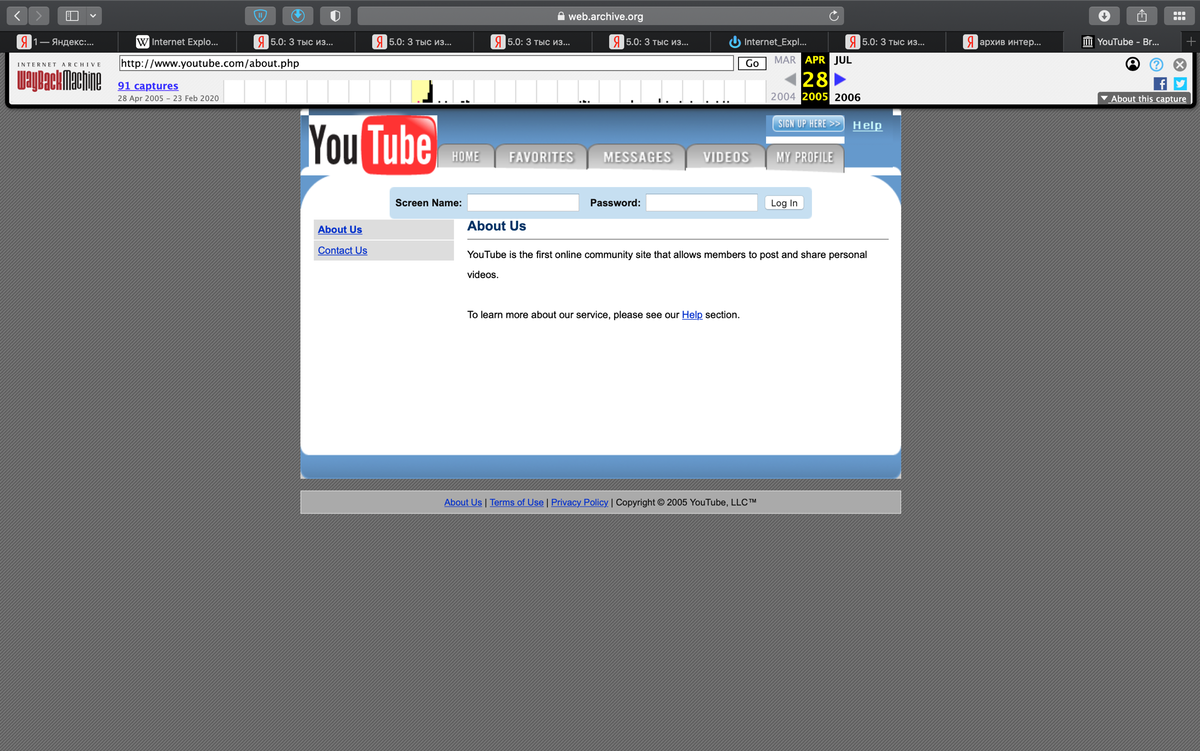1200x751 pixels.
Task: Select the year 2006 in Wayback toolbar
Action: [847, 97]
